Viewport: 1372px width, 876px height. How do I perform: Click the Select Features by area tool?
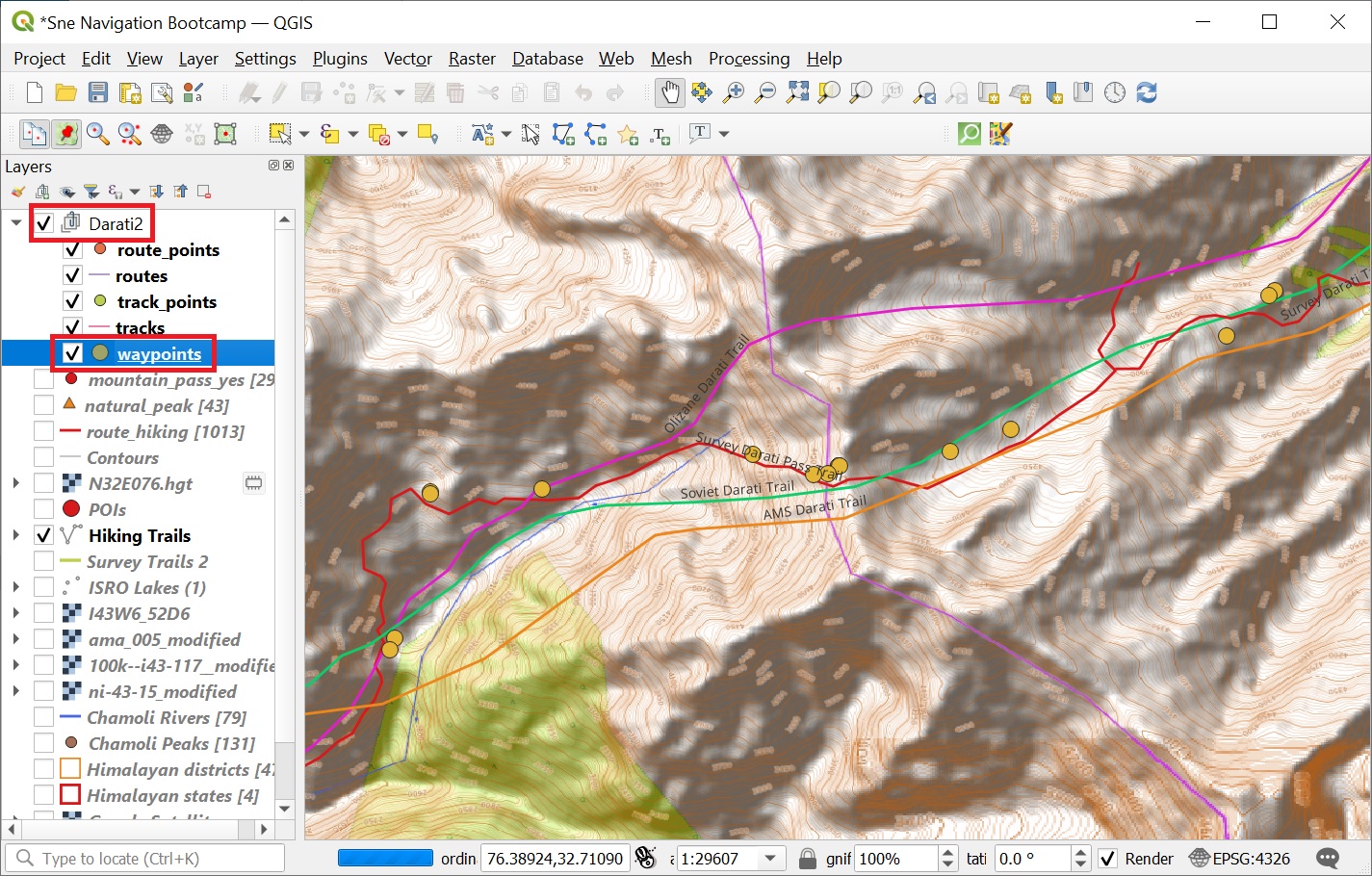pyautogui.click(x=280, y=134)
